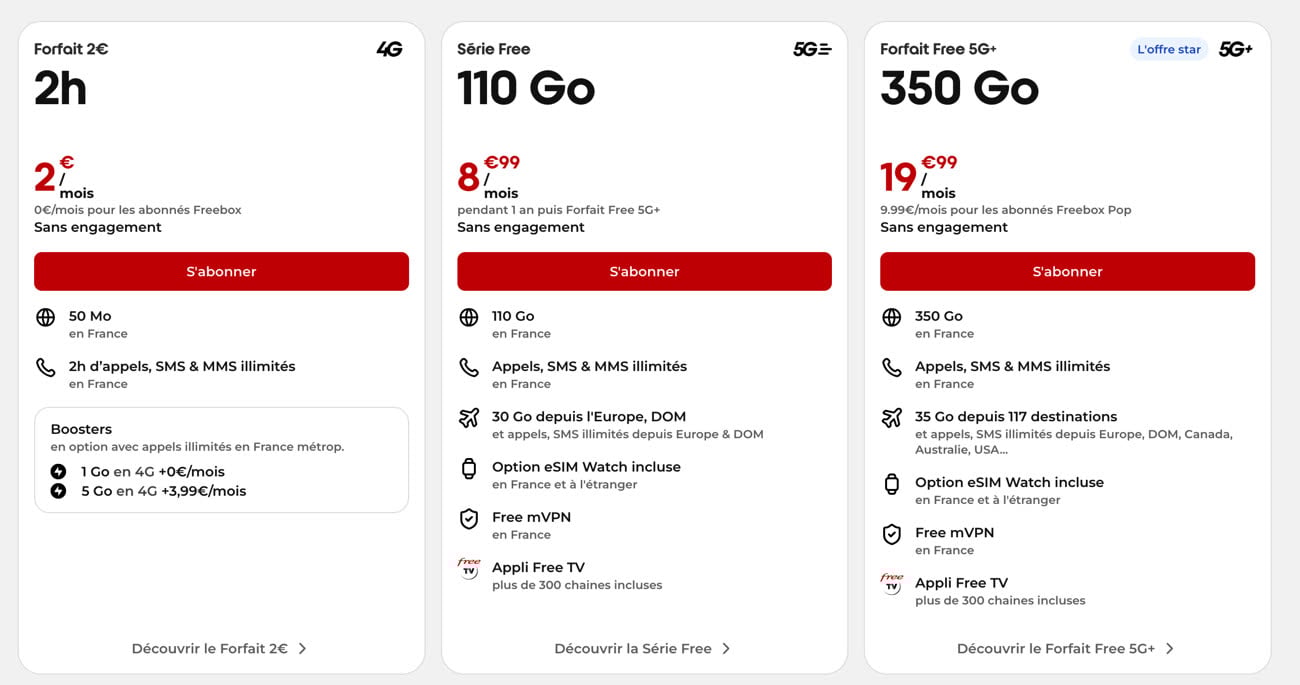1300x685 pixels.
Task: Click the smartwatch icon in Série Free card
Action: 469,468
